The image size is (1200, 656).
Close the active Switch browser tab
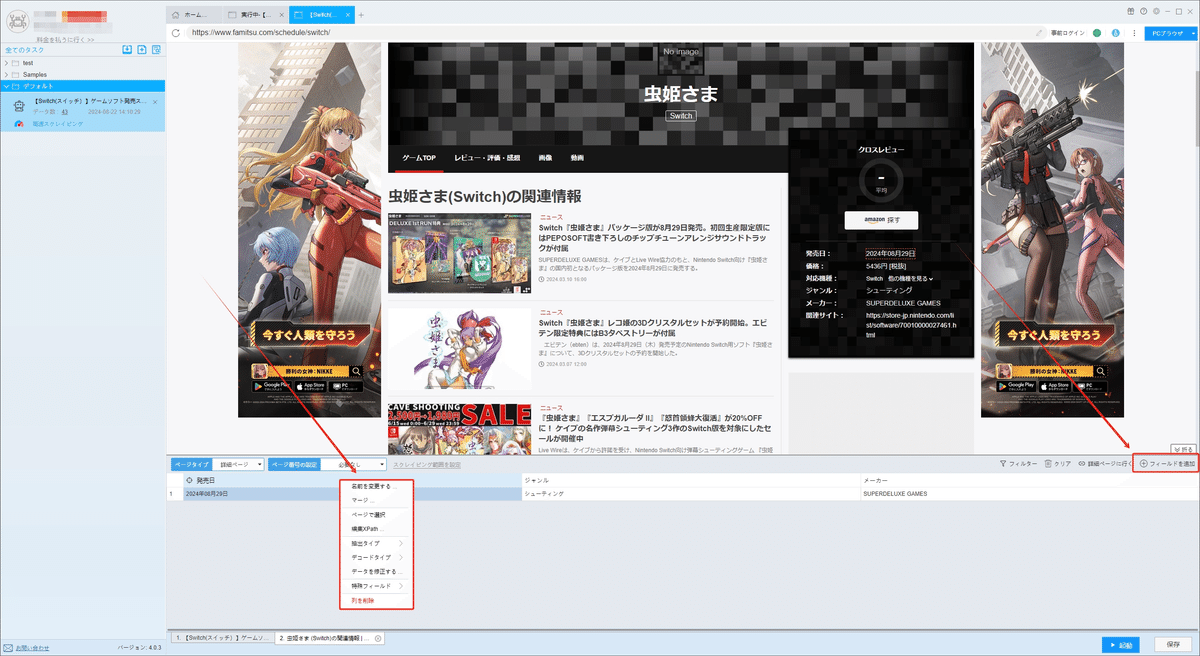pyautogui.click(x=349, y=15)
